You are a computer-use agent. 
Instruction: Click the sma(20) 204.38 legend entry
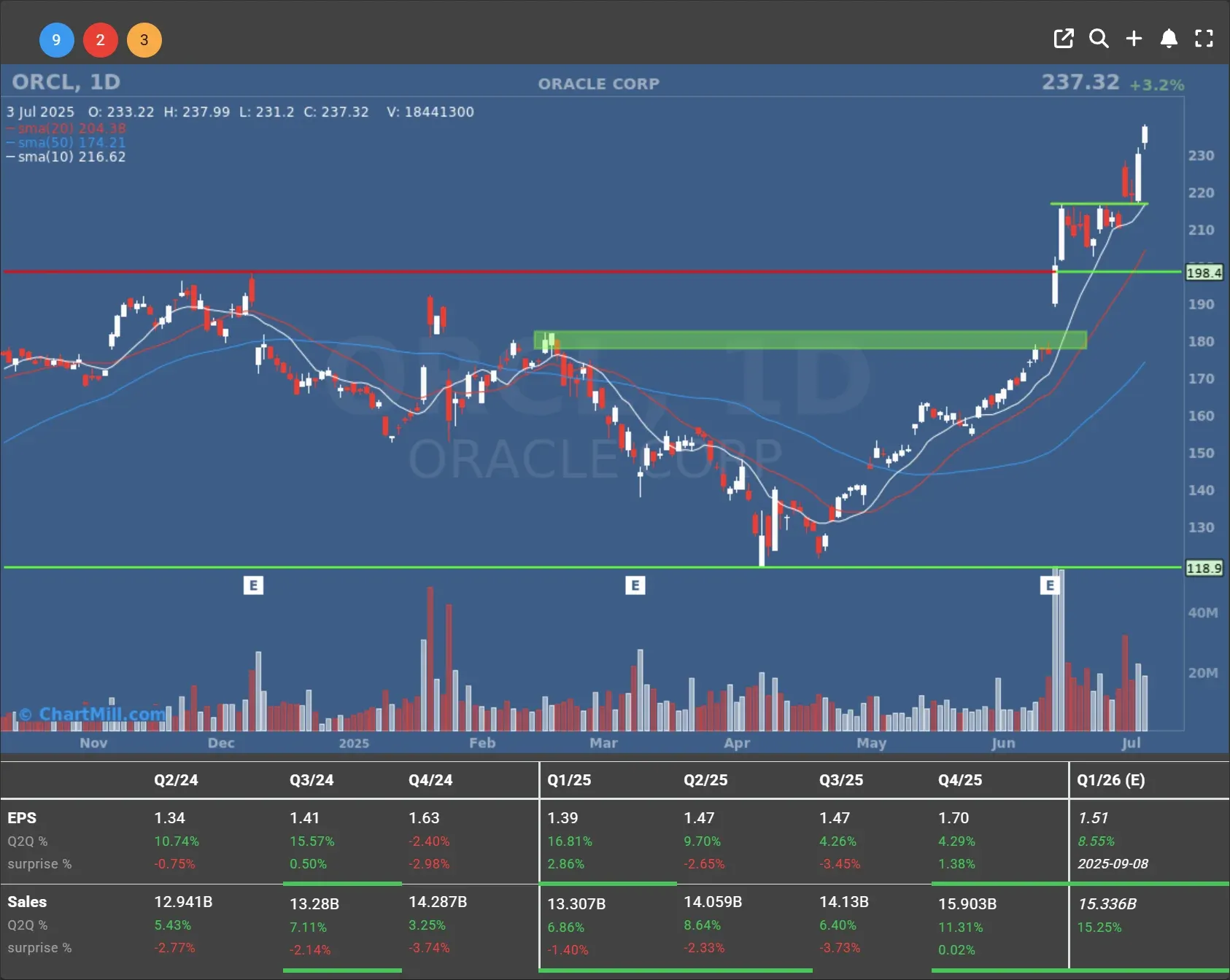coord(66,128)
